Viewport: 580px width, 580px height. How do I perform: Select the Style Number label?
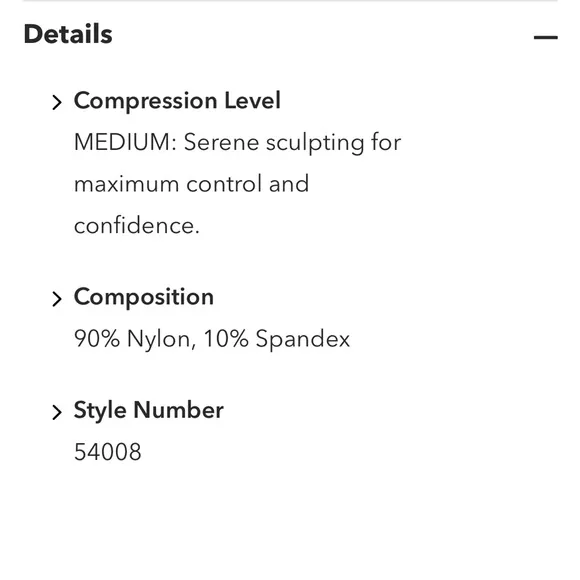pyautogui.click(x=149, y=411)
